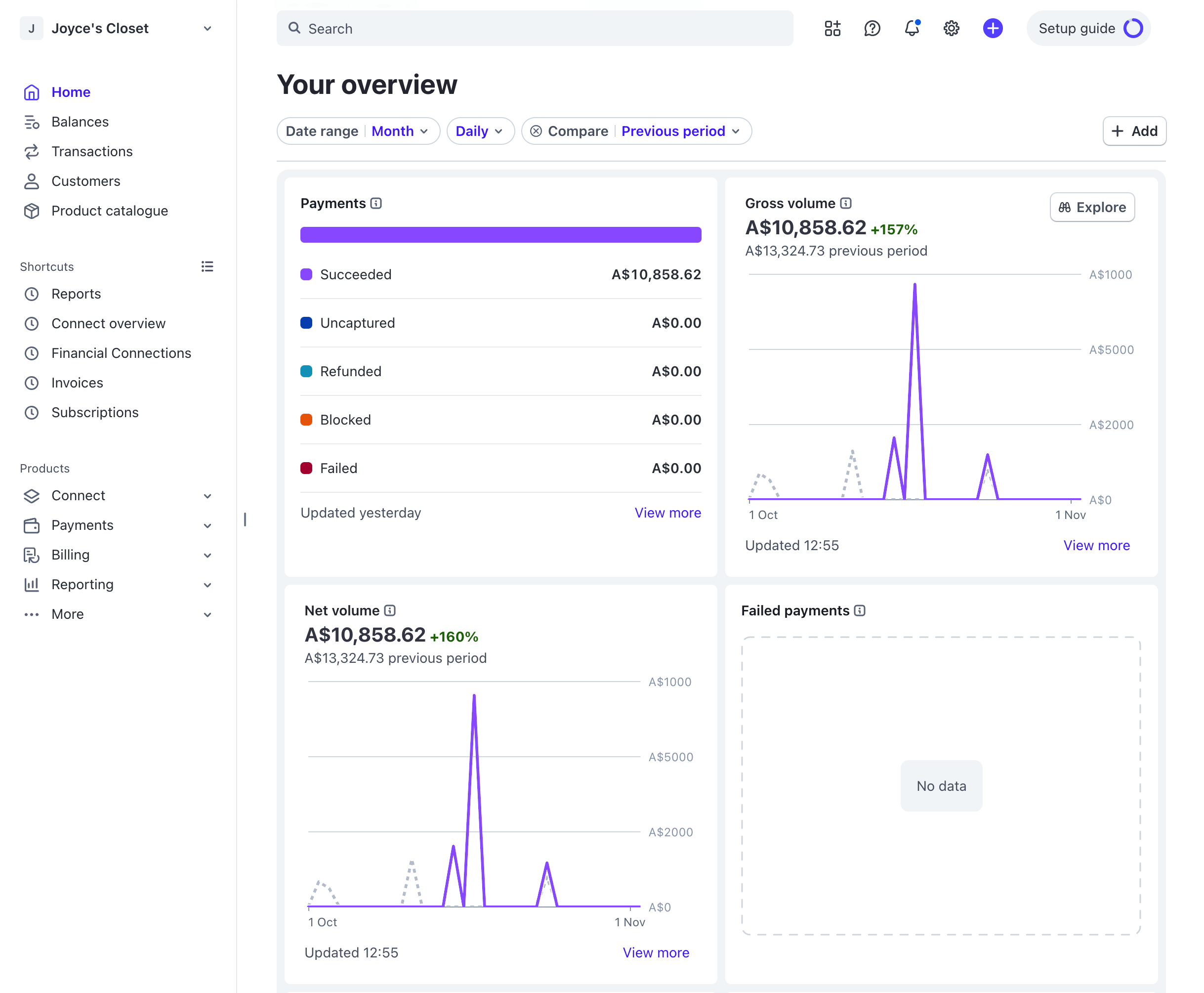
Task: Click the blue plus create icon
Action: 993,28
